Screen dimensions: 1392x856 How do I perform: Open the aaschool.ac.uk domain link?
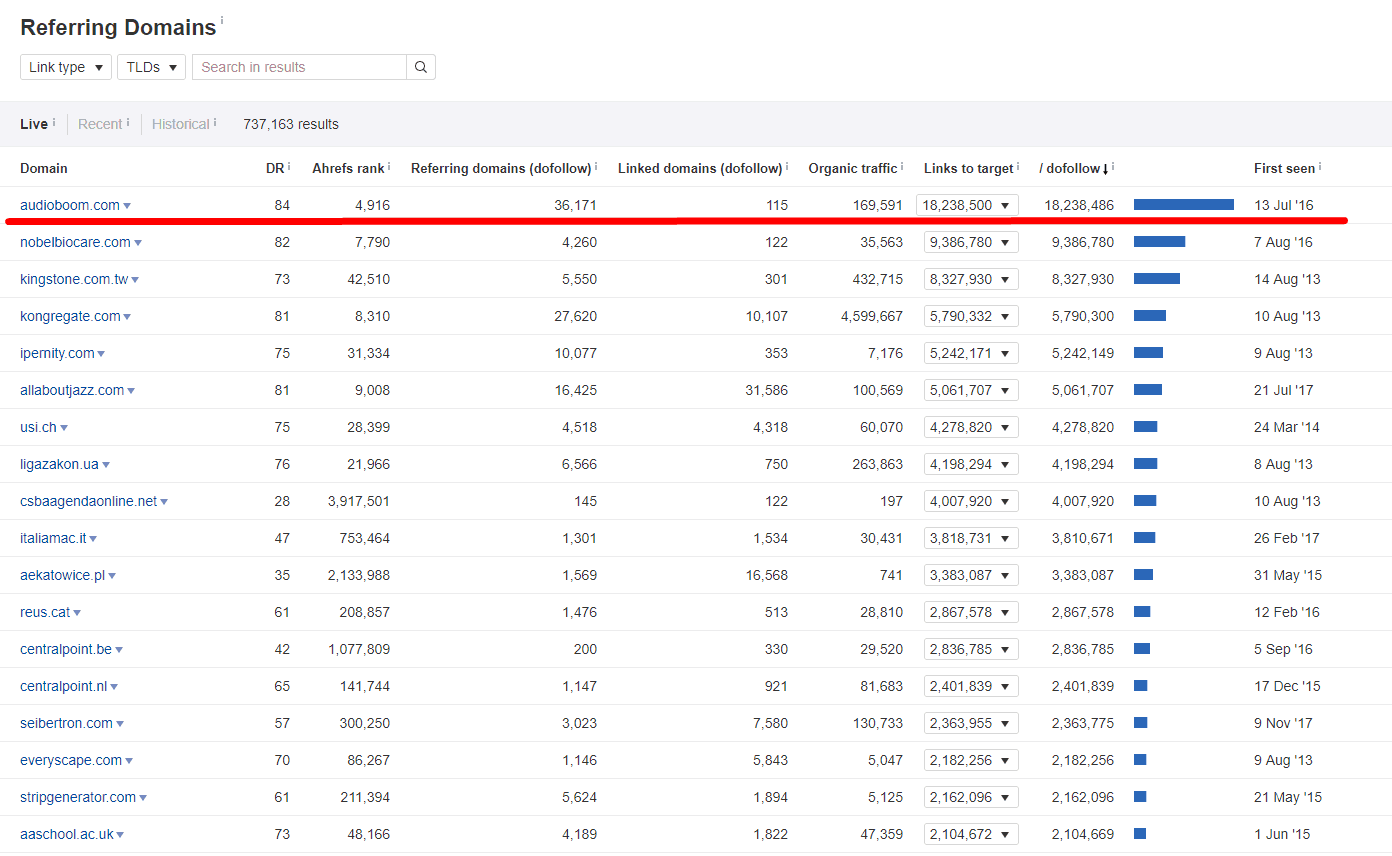tap(65, 834)
